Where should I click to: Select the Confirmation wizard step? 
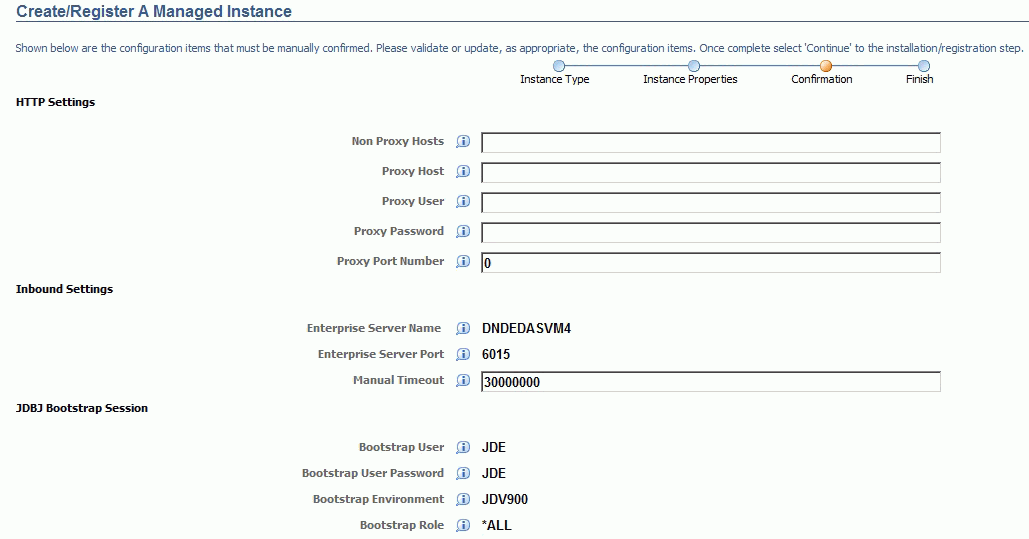(x=826, y=66)
